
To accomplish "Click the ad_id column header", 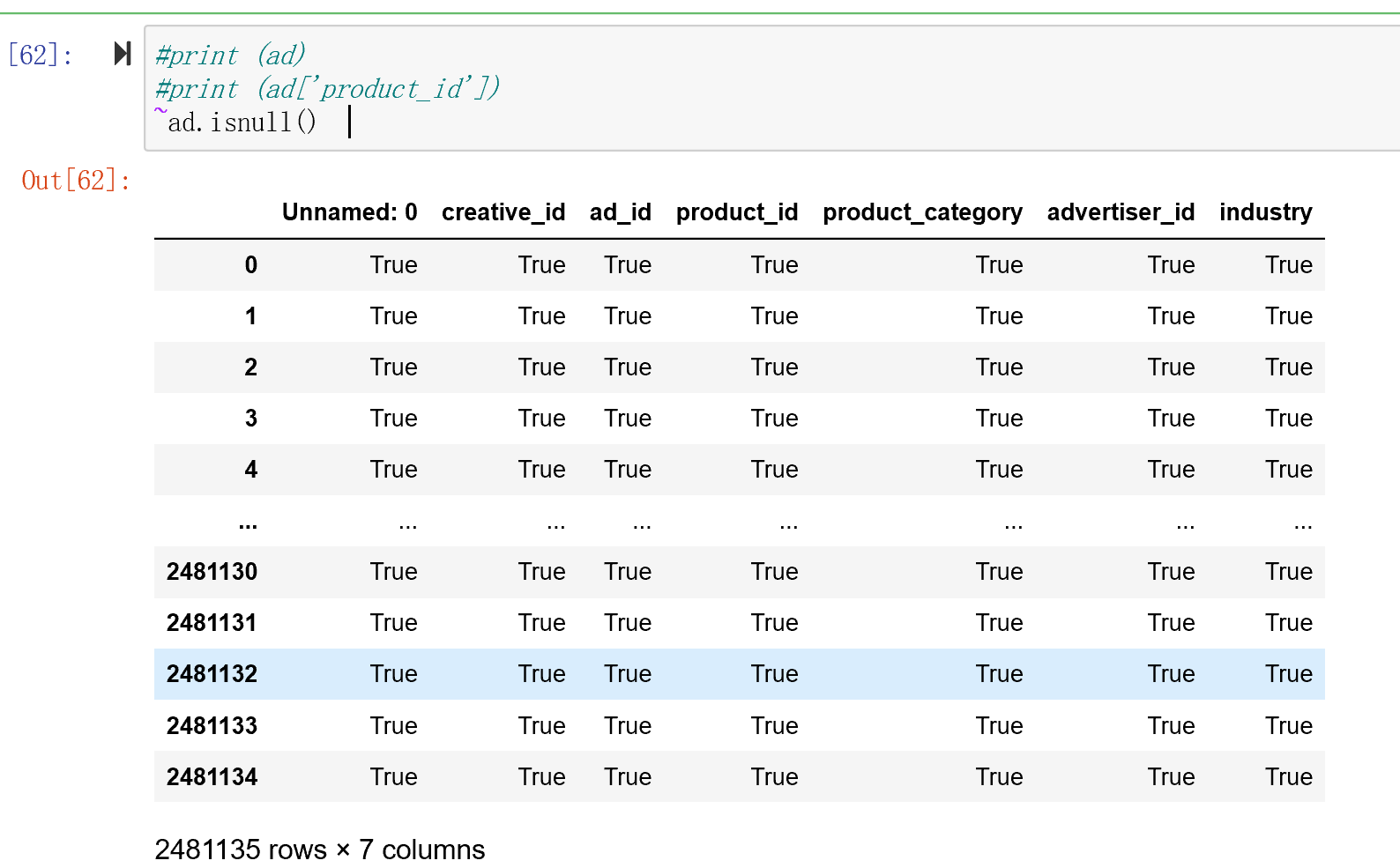I will pyautogui.click(x=620, y=212).
